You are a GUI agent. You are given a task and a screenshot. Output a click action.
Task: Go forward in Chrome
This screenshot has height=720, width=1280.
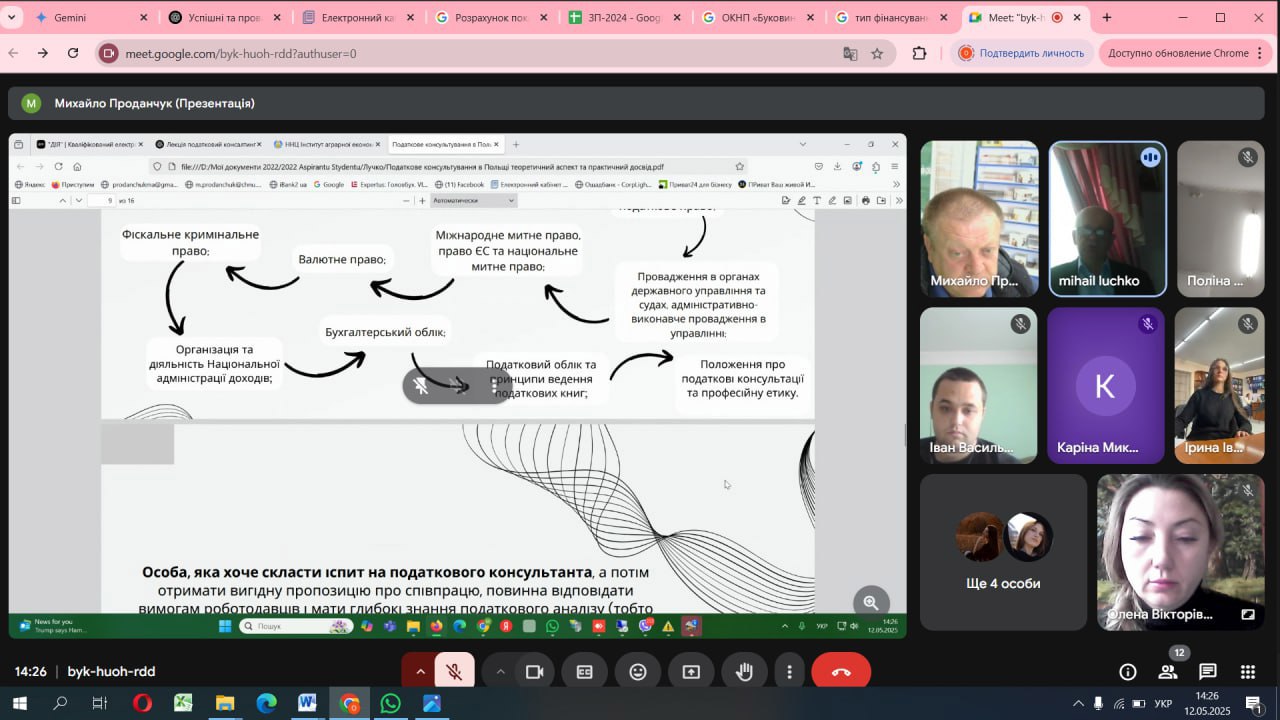click(x=43, y=53)
